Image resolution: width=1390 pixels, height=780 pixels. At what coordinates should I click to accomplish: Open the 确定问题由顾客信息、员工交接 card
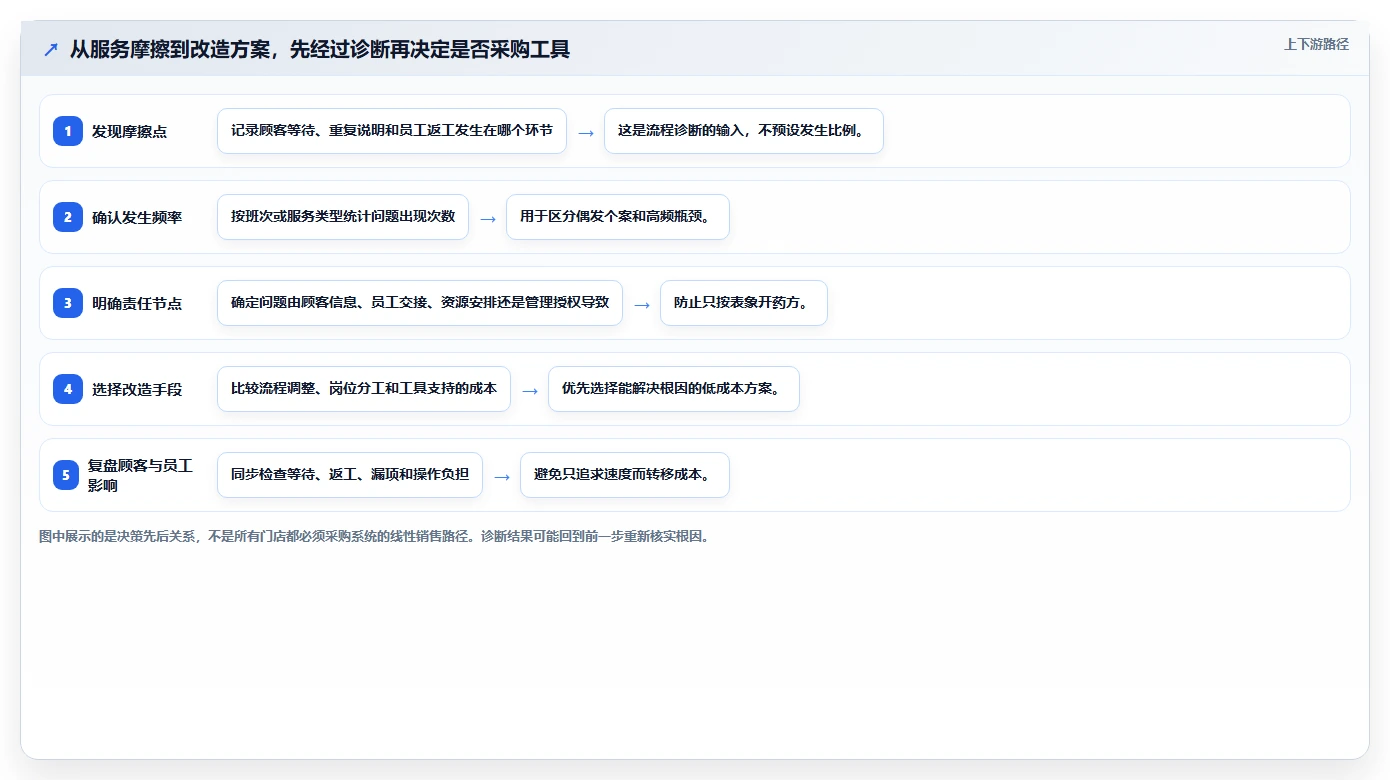420,303
